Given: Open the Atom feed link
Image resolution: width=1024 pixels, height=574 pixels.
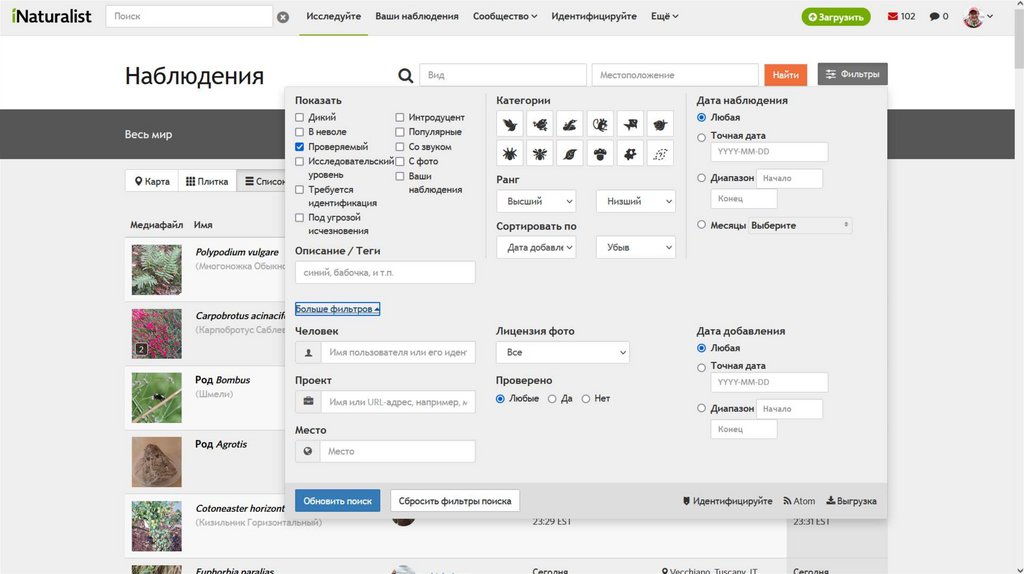Looking at the screenshot, I should (x=799, y=501).
